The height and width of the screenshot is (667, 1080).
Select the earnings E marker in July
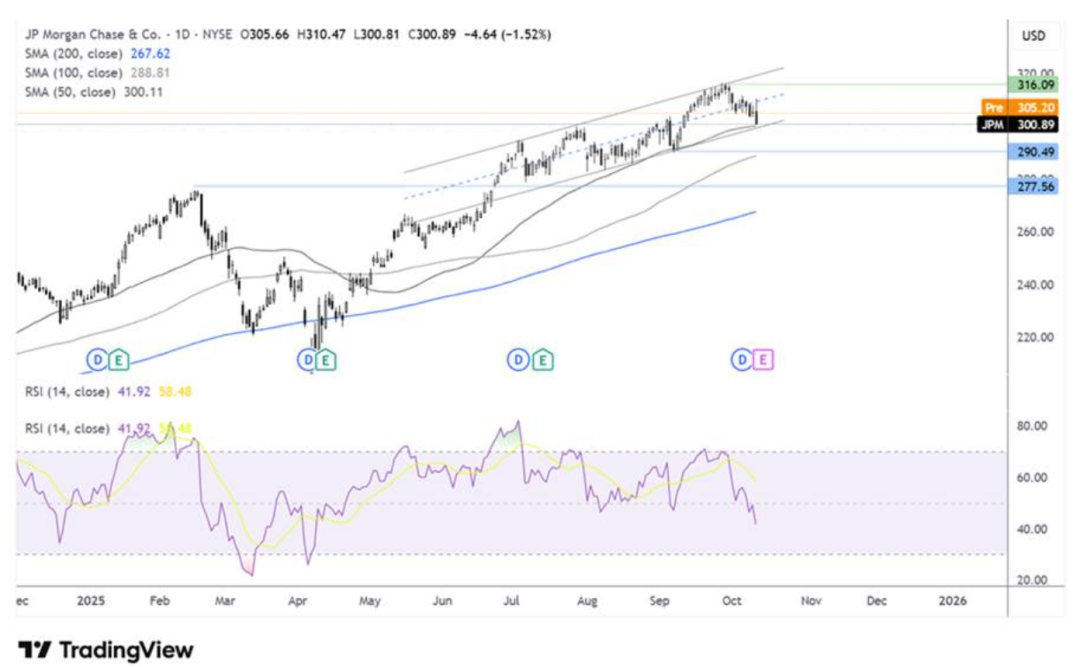(x=543, y=360)
